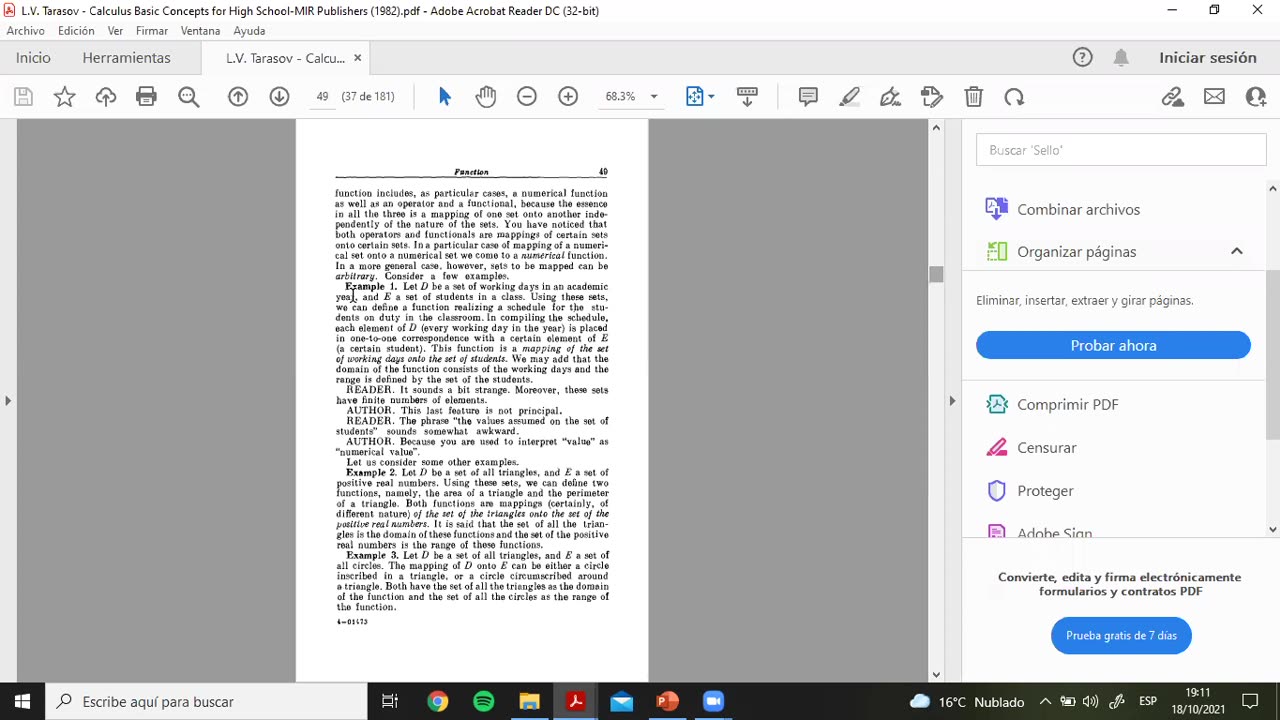Open the Windows notification center
The image size is (1280, 720).
pos(1250,701)
